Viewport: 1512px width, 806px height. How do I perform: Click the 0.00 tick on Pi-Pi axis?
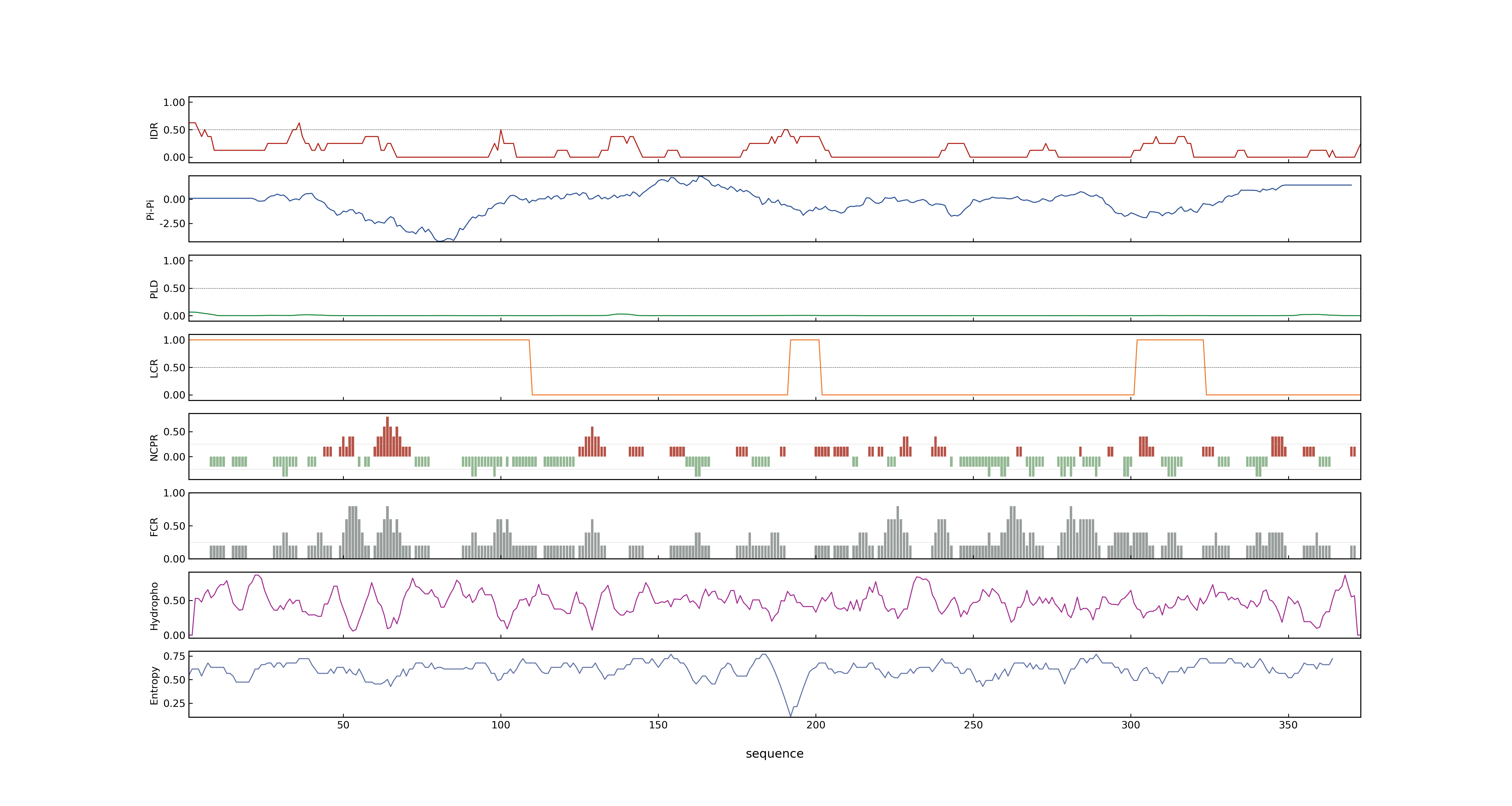[174, 200]
